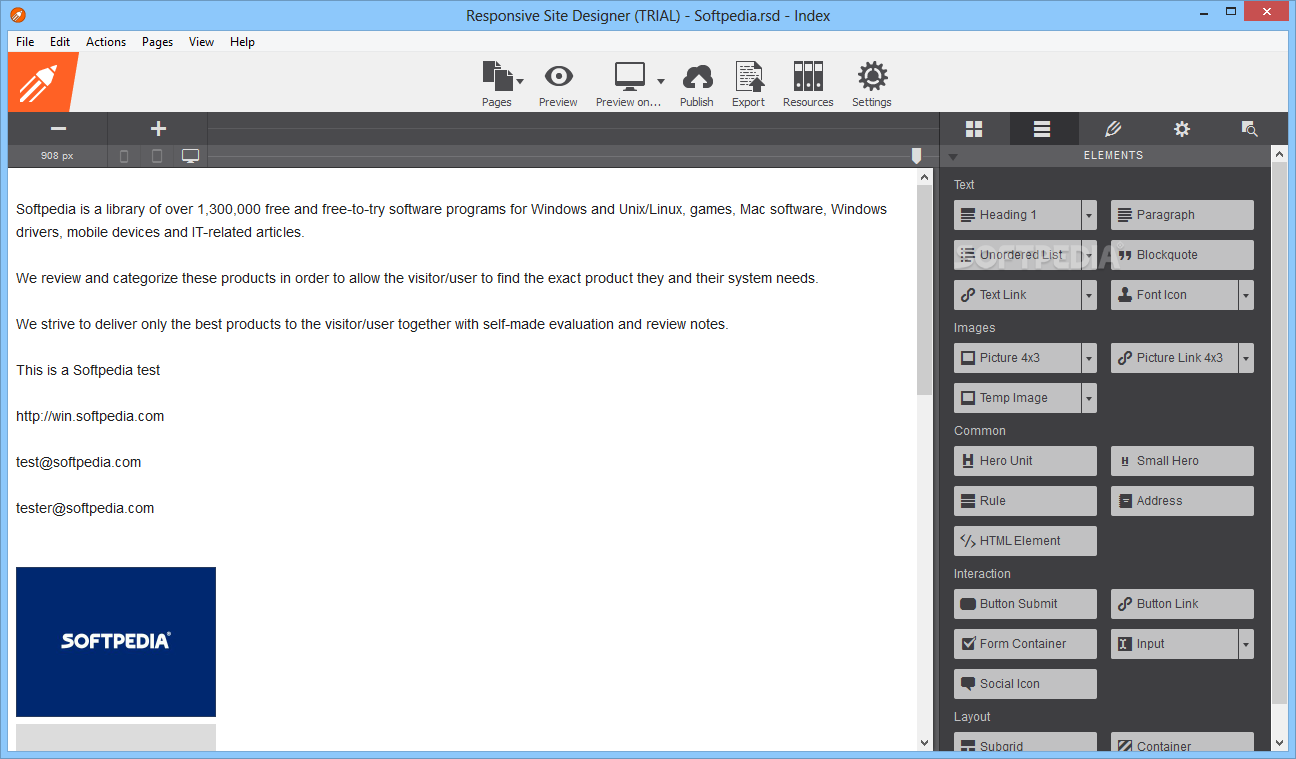The image size is (1296, 759).
Task: Open the Pages menu
Action: pyautogui.click(x=157, y=42)
